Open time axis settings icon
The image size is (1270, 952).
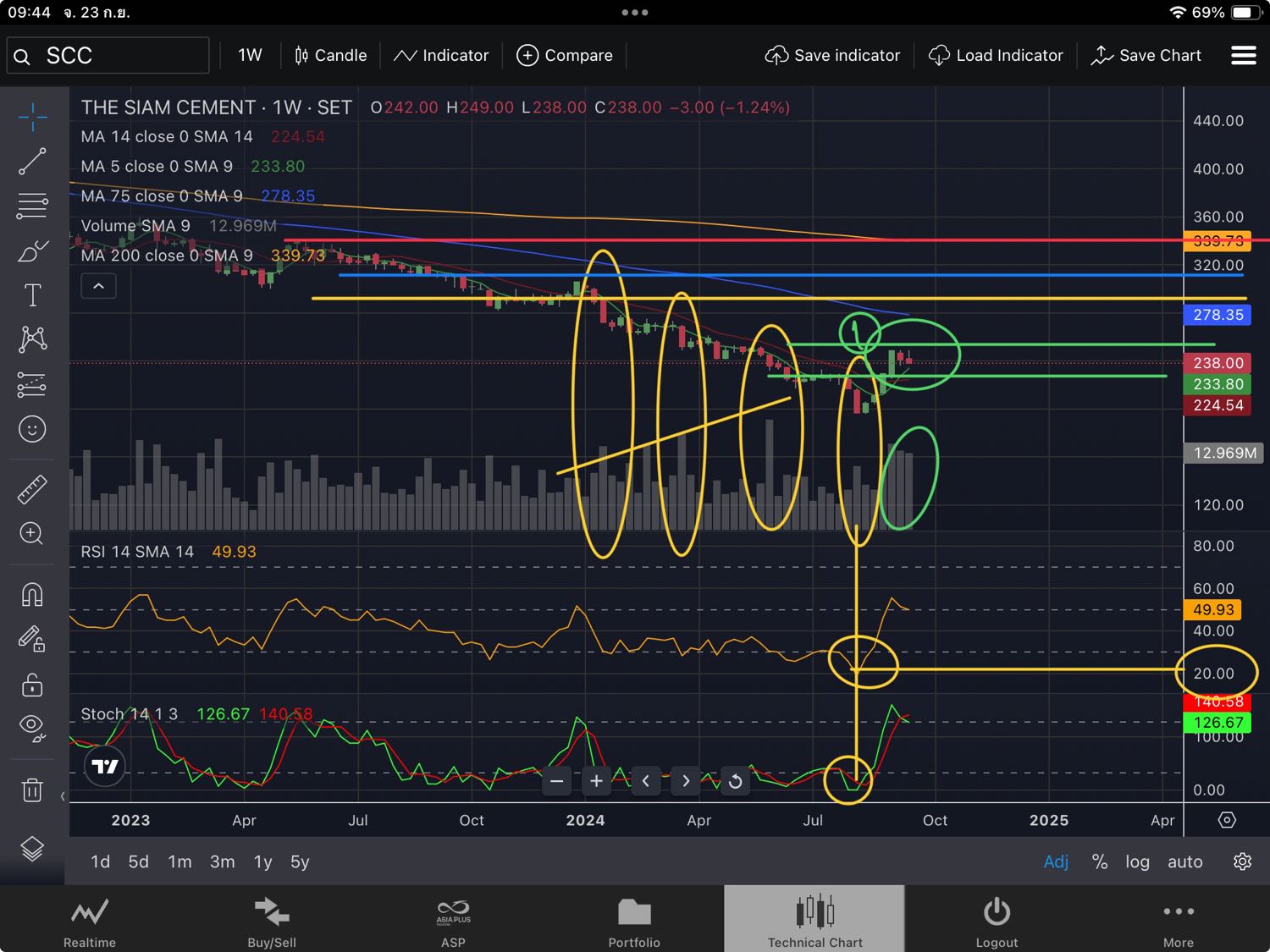click(1227, 820)
